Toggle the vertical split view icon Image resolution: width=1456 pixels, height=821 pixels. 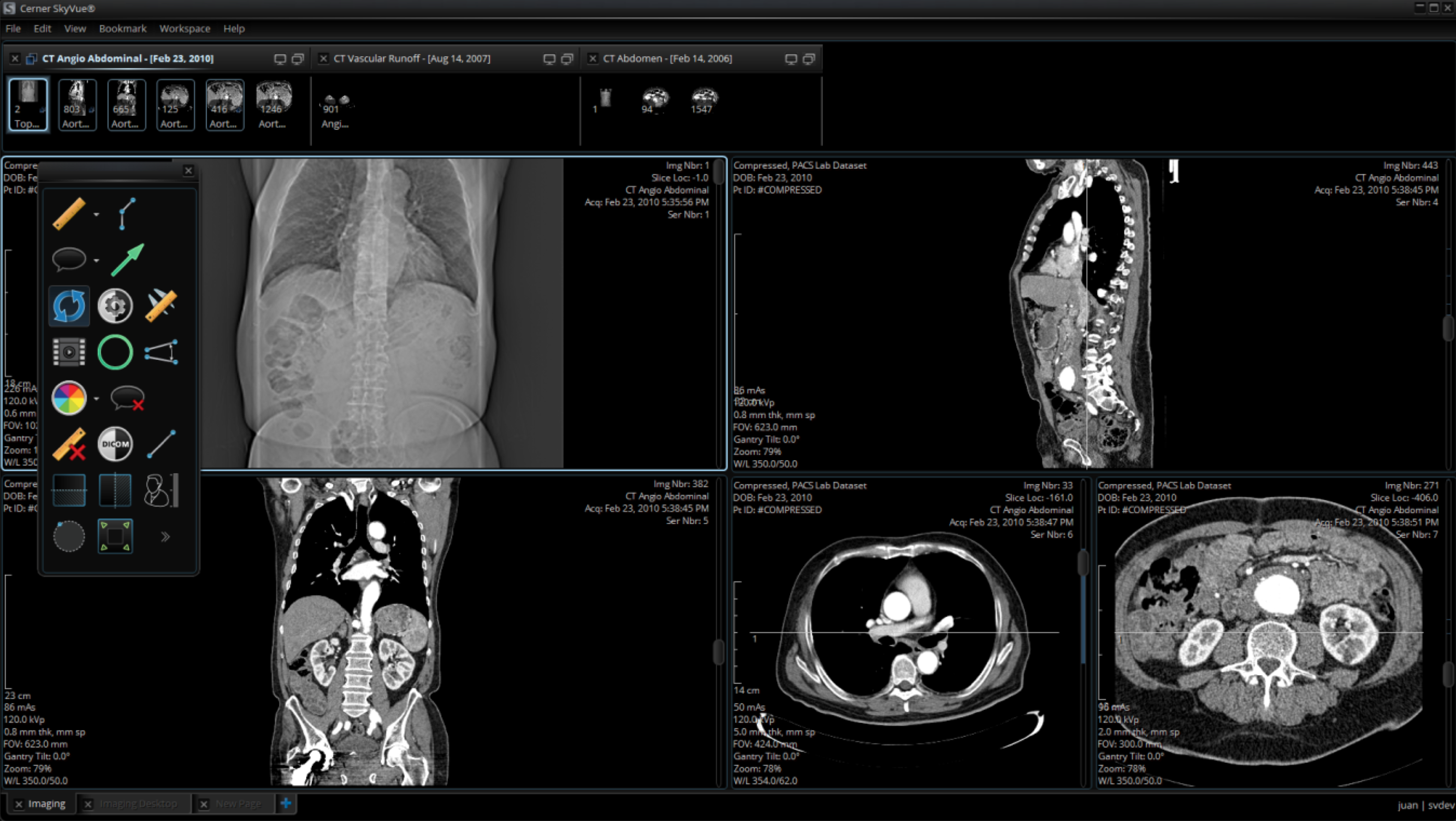click(115, 490)
